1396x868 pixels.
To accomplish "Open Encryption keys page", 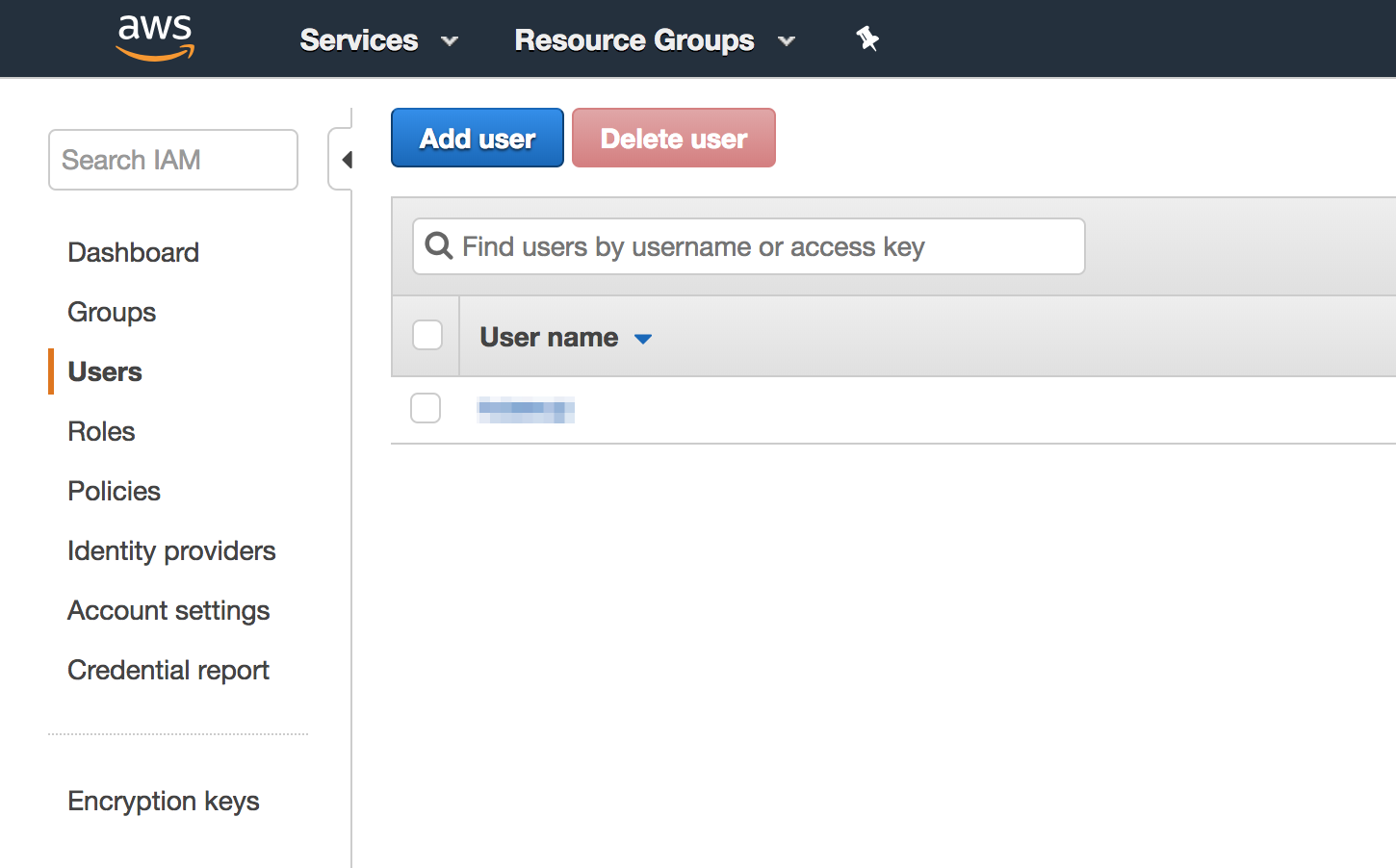I will [x=164, y=801].
